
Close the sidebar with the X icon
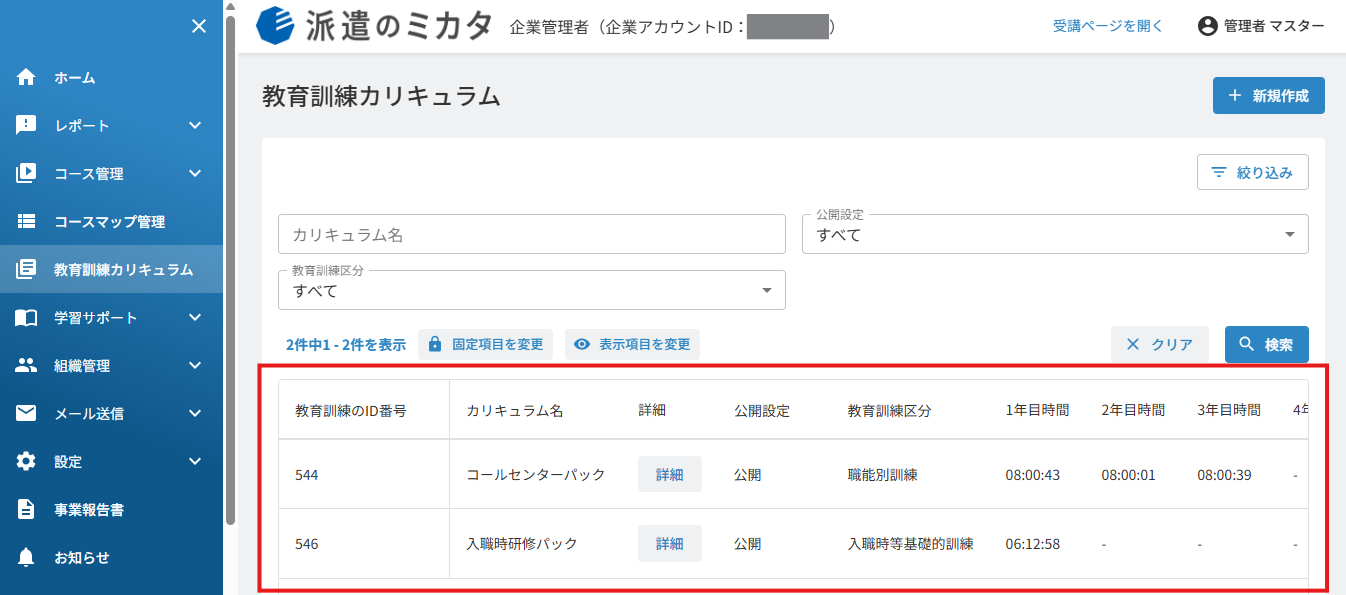(199, 26)
